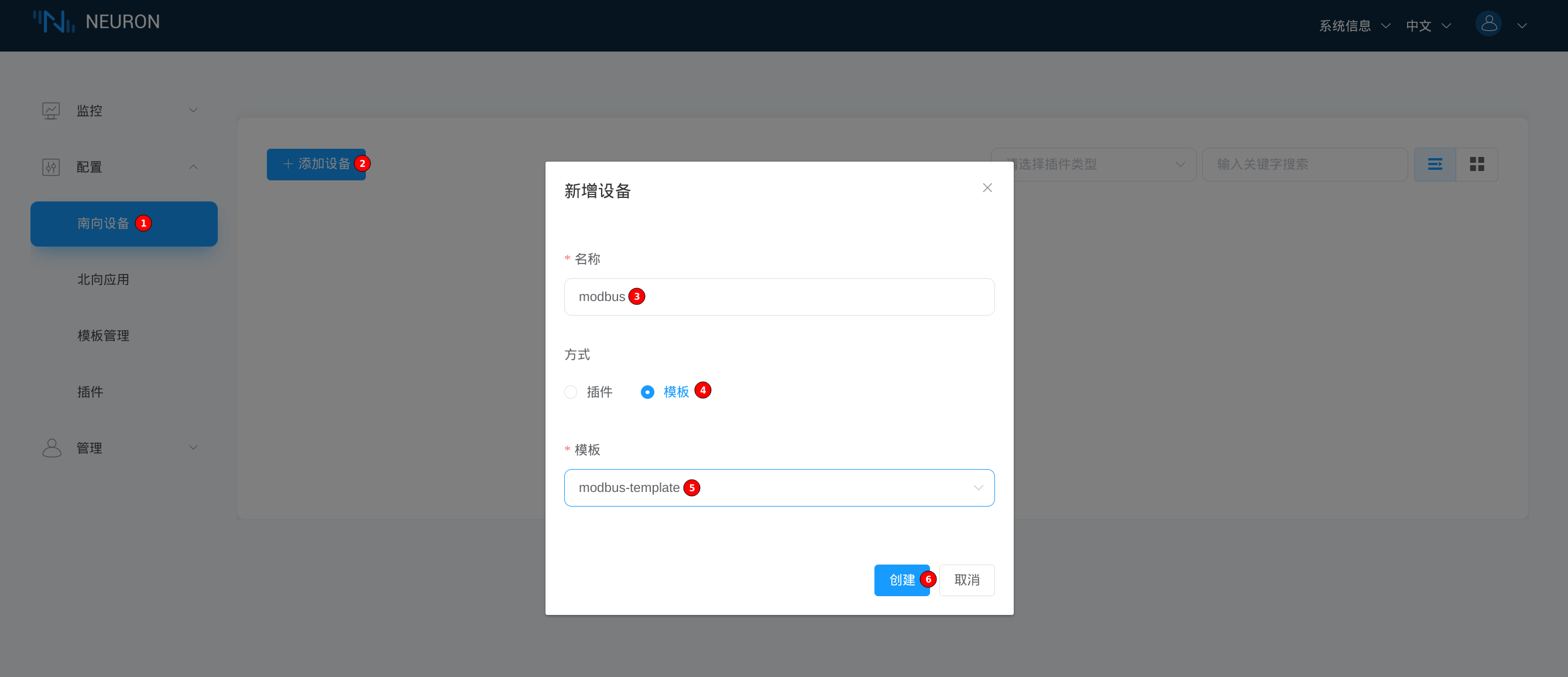Open the 南向设备 menu item
Screen dimensions: 1568x677
pyautogui.click(x=102, y=224)
